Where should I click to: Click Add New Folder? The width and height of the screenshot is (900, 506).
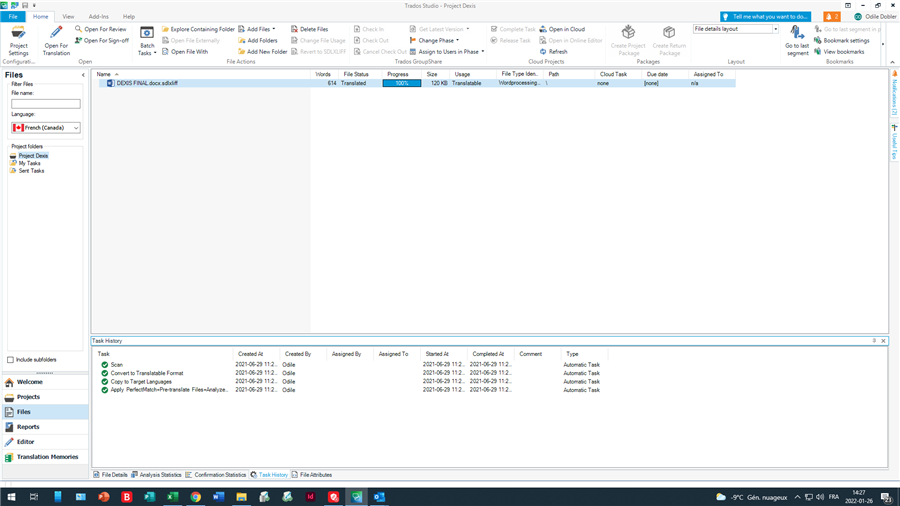click(262, 52)
